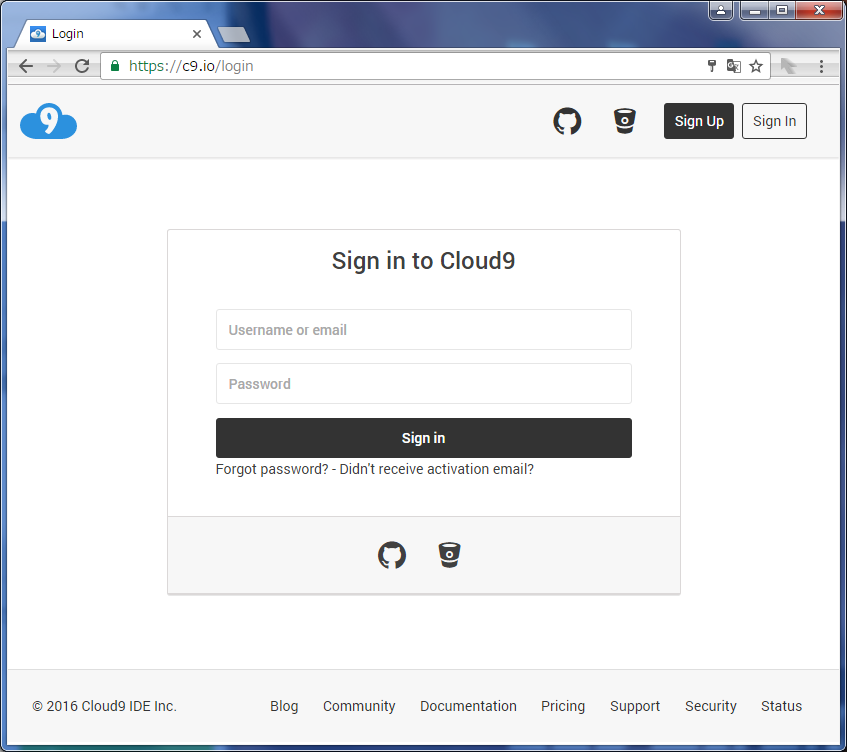
Task: Click the dark Sign in submit button
Action: coord(424,438)
